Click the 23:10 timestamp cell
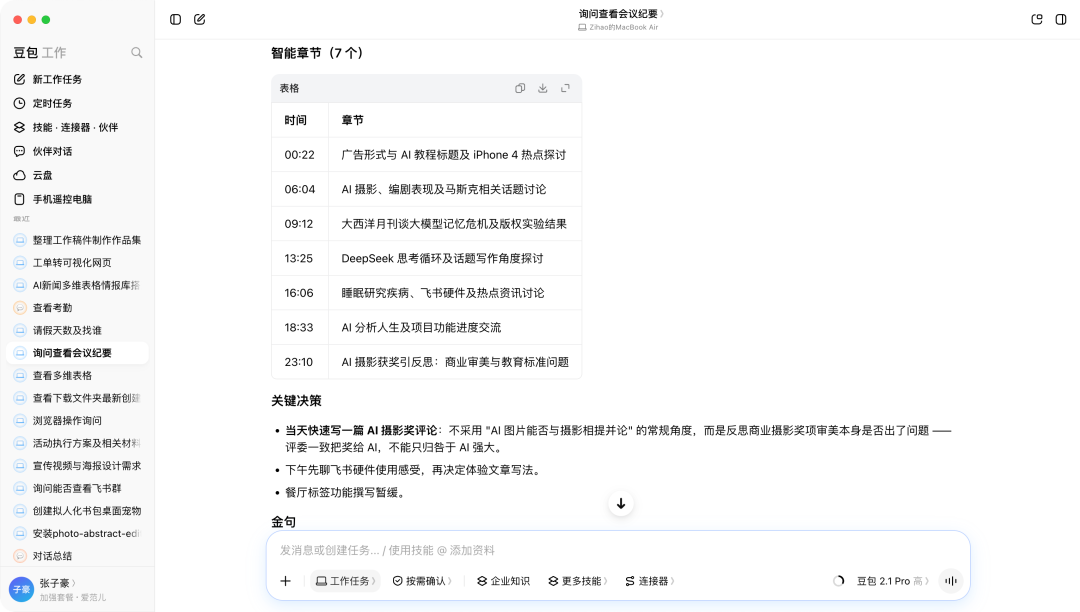Viewport: 1080px width, 612px height. [299, 362]
